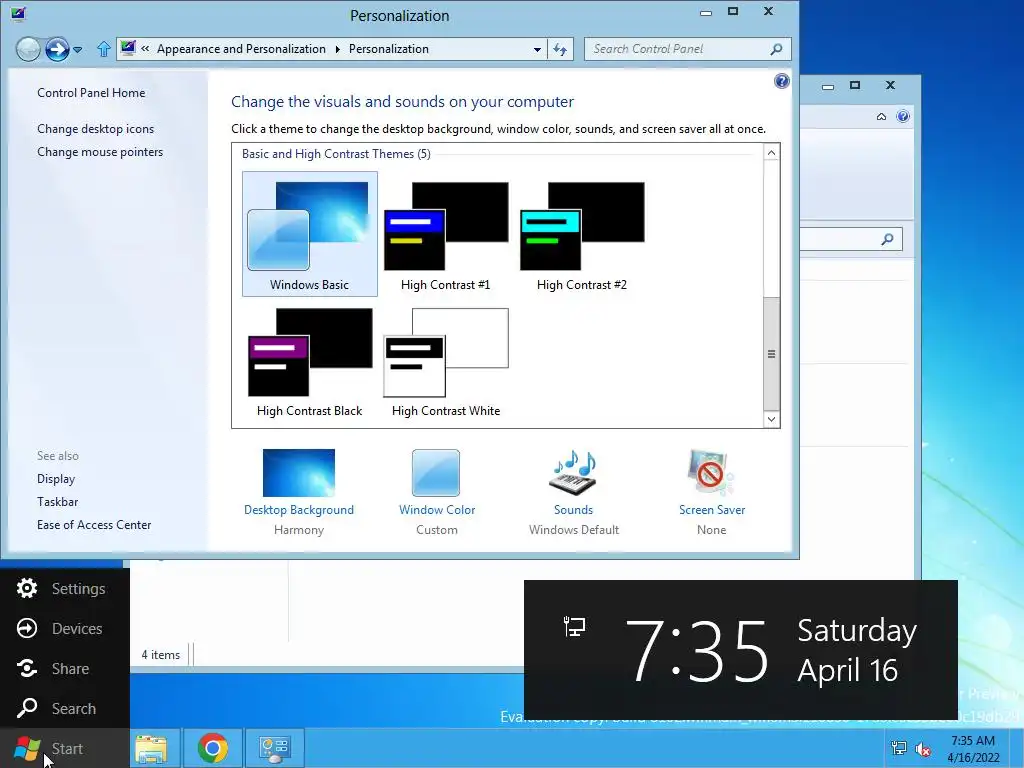The height and width of the screenshot is (768, 1024).
Task: Click the network icon on clock overlay
Action: (x=575, y=627)
